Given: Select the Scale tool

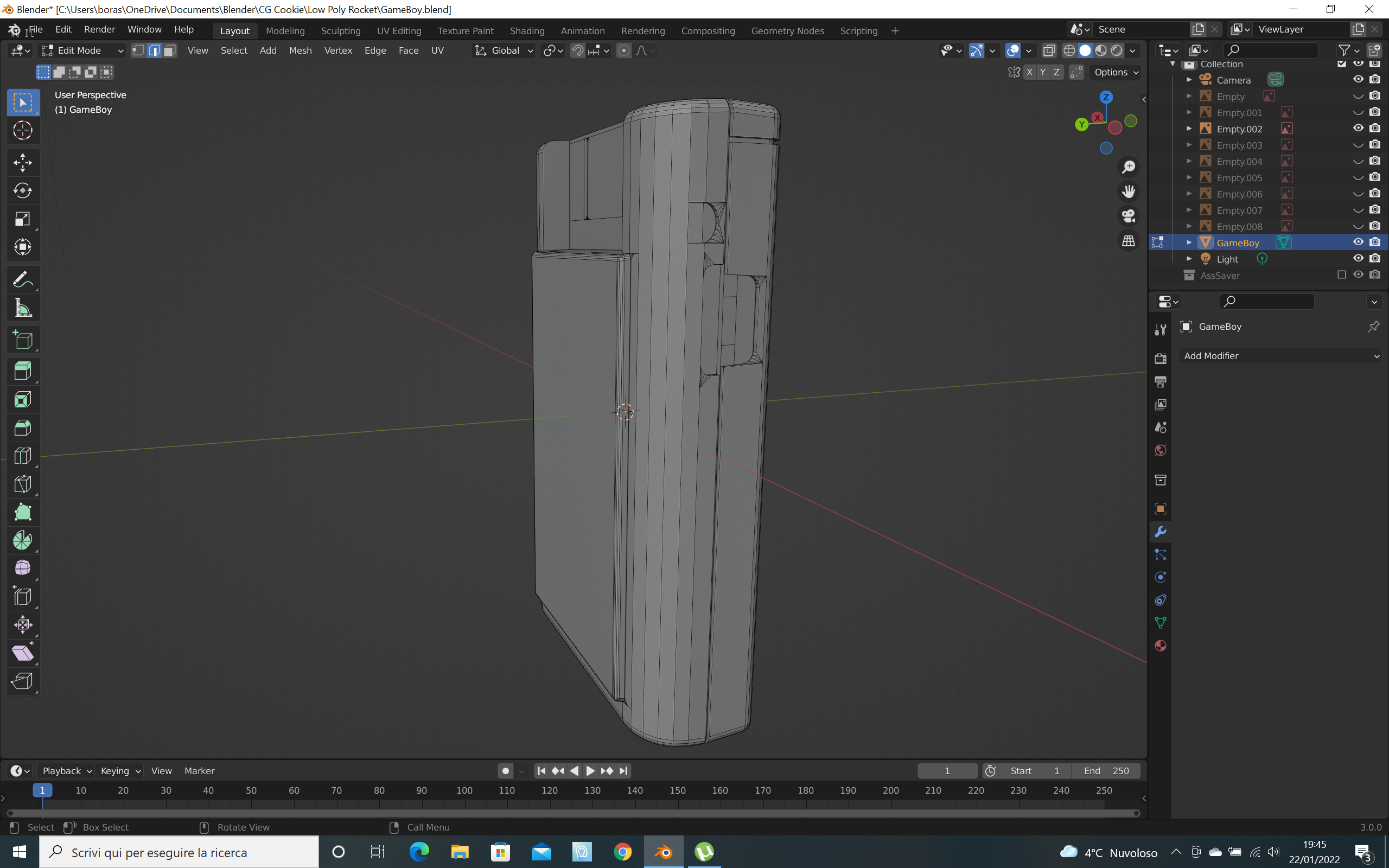Looking at the screenshot, I should coord(22,219).
